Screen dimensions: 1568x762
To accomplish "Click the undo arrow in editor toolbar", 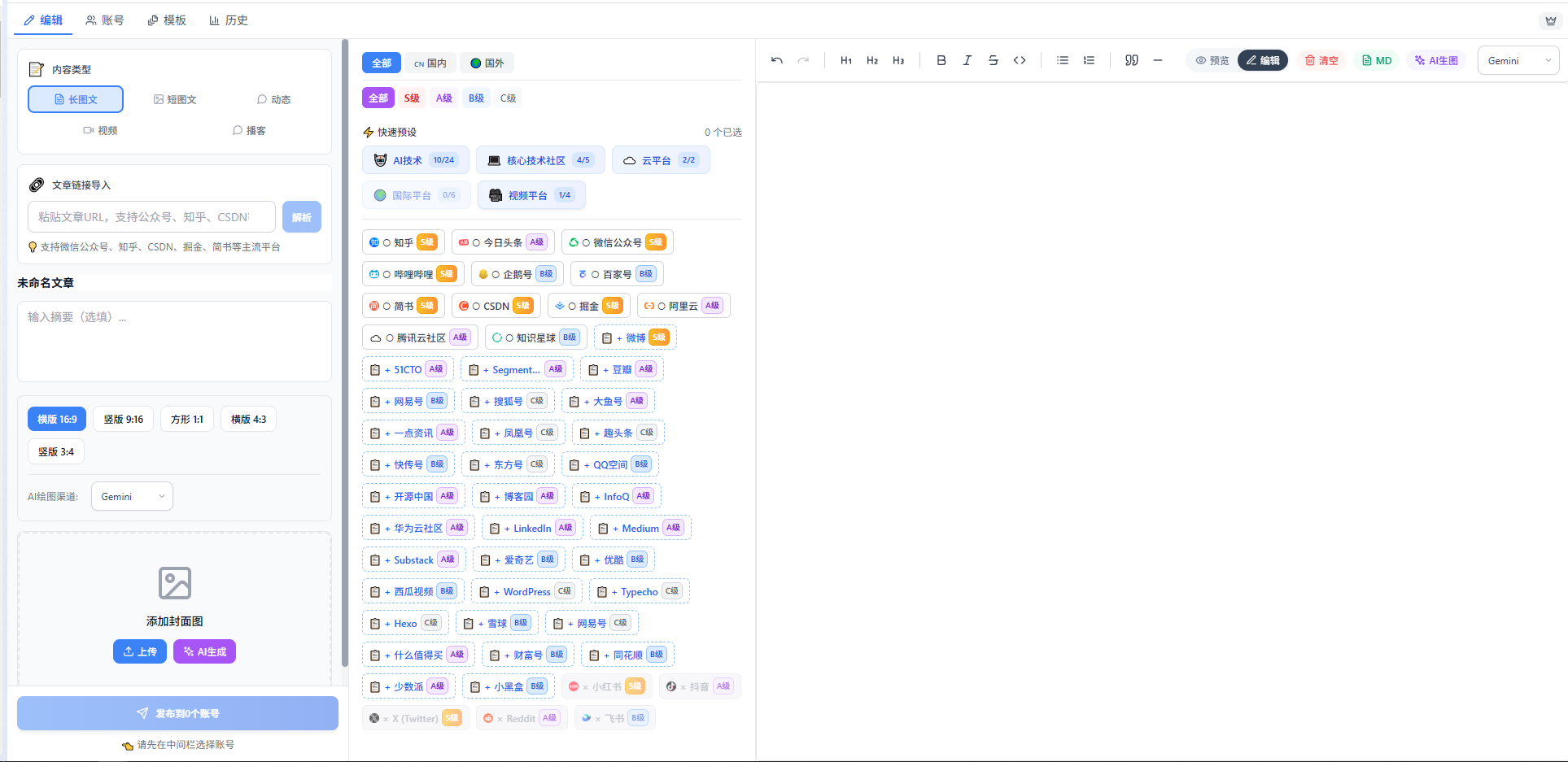I will click(x=777, y=60).
